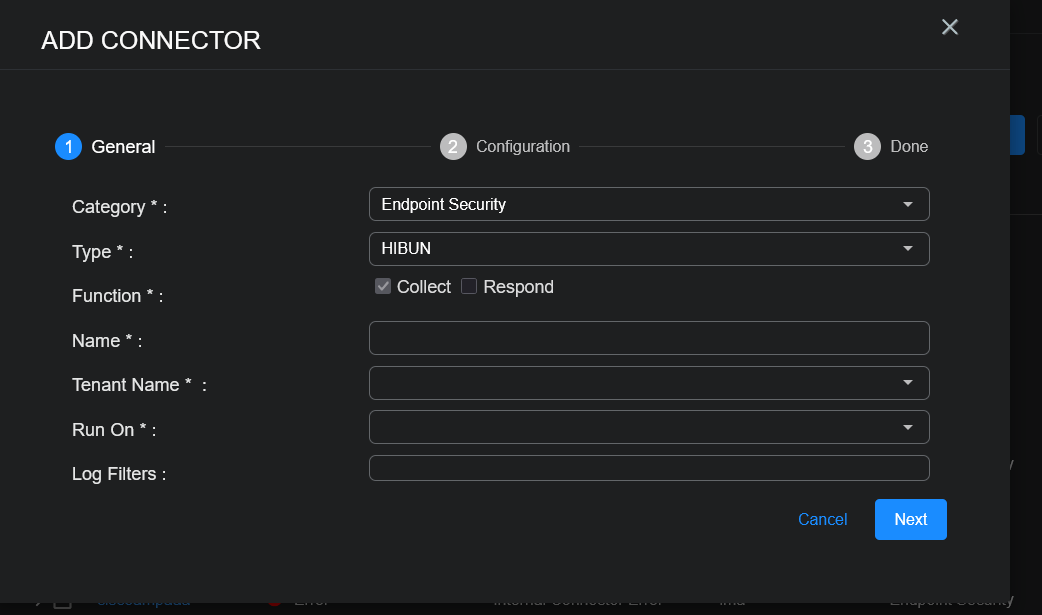Select the General step label

coord(123,147)
